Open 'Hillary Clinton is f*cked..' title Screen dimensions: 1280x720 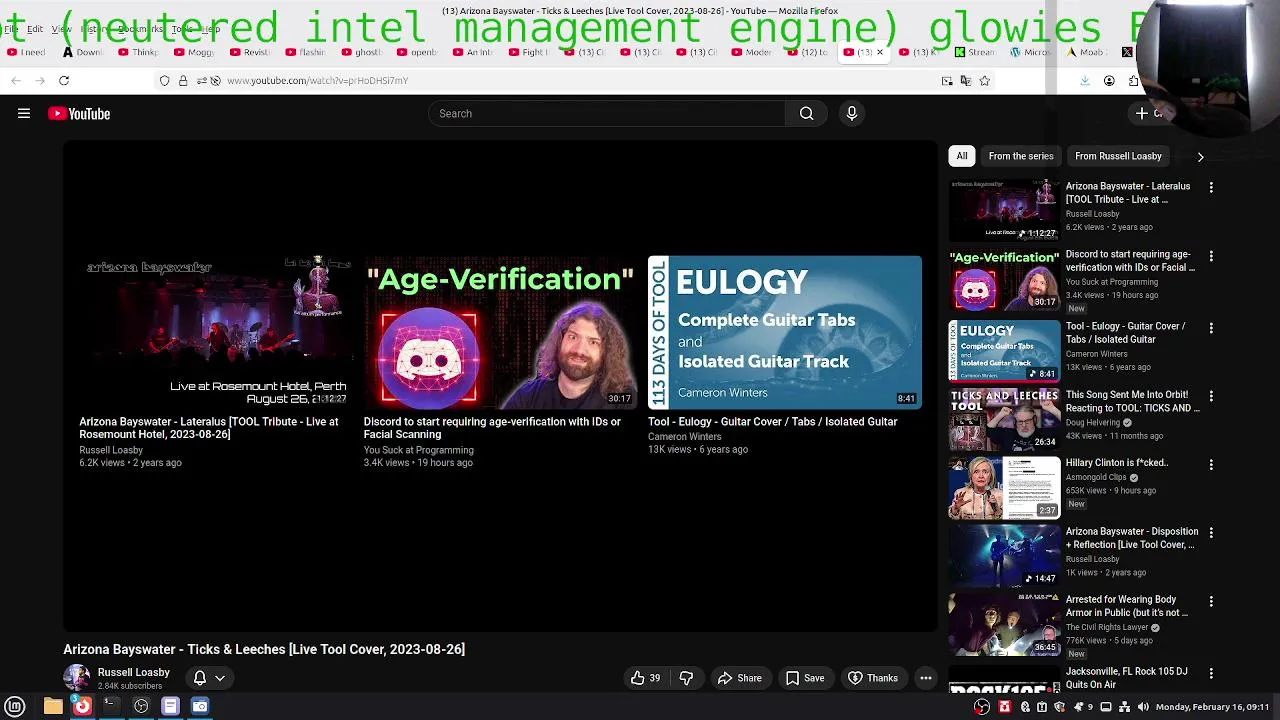(x=1117, y=463)
